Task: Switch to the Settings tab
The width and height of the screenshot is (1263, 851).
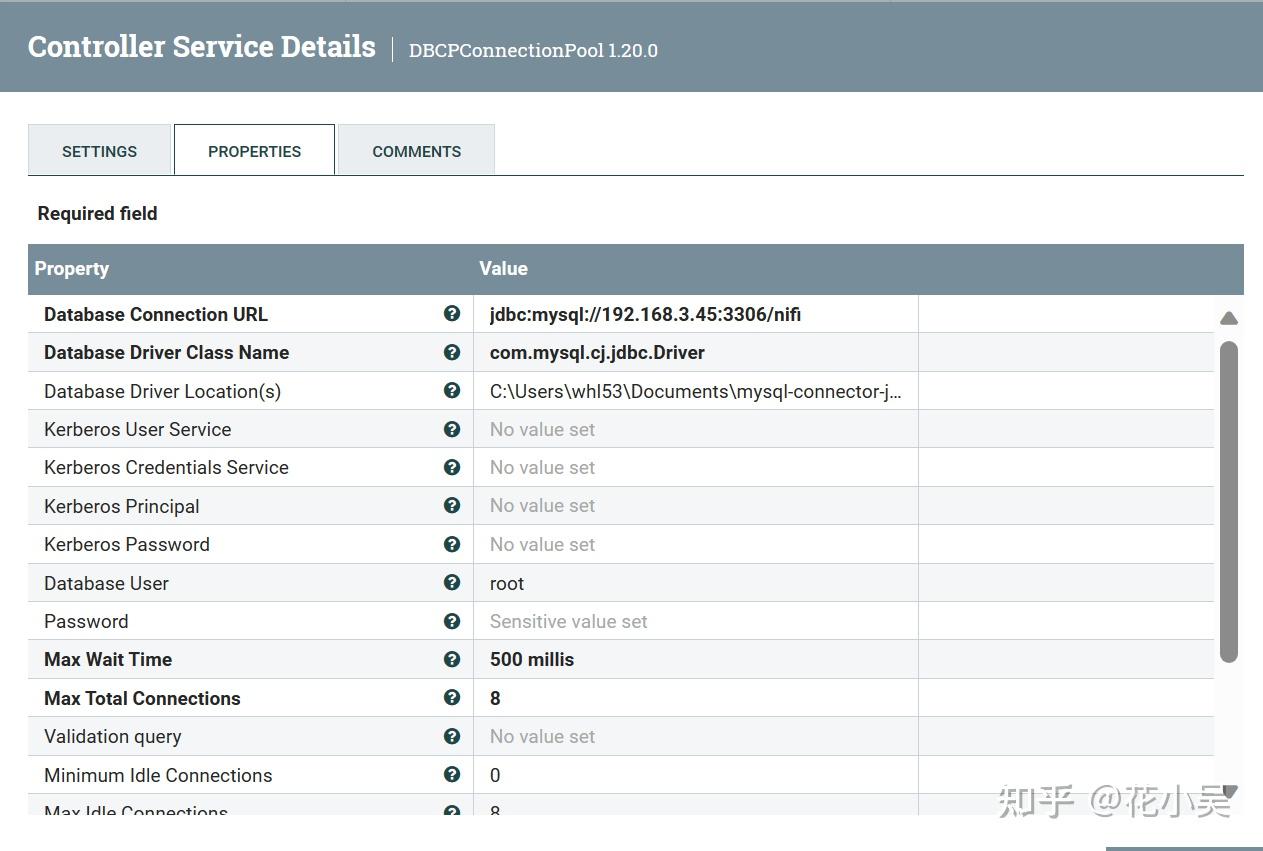Action: click(x=99, y=151)
